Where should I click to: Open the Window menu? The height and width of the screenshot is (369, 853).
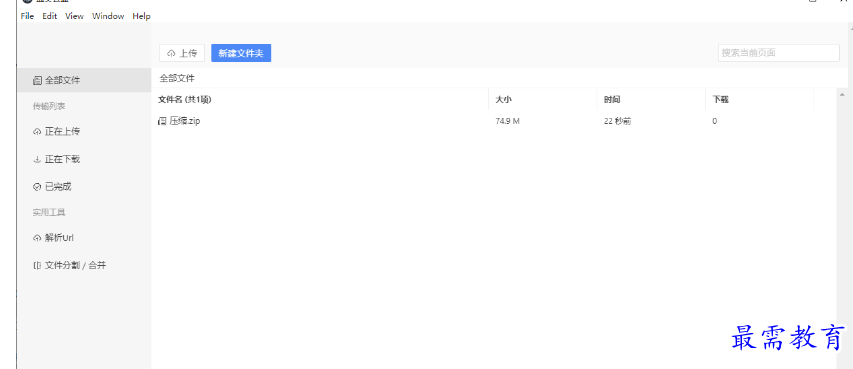point(108,16)
